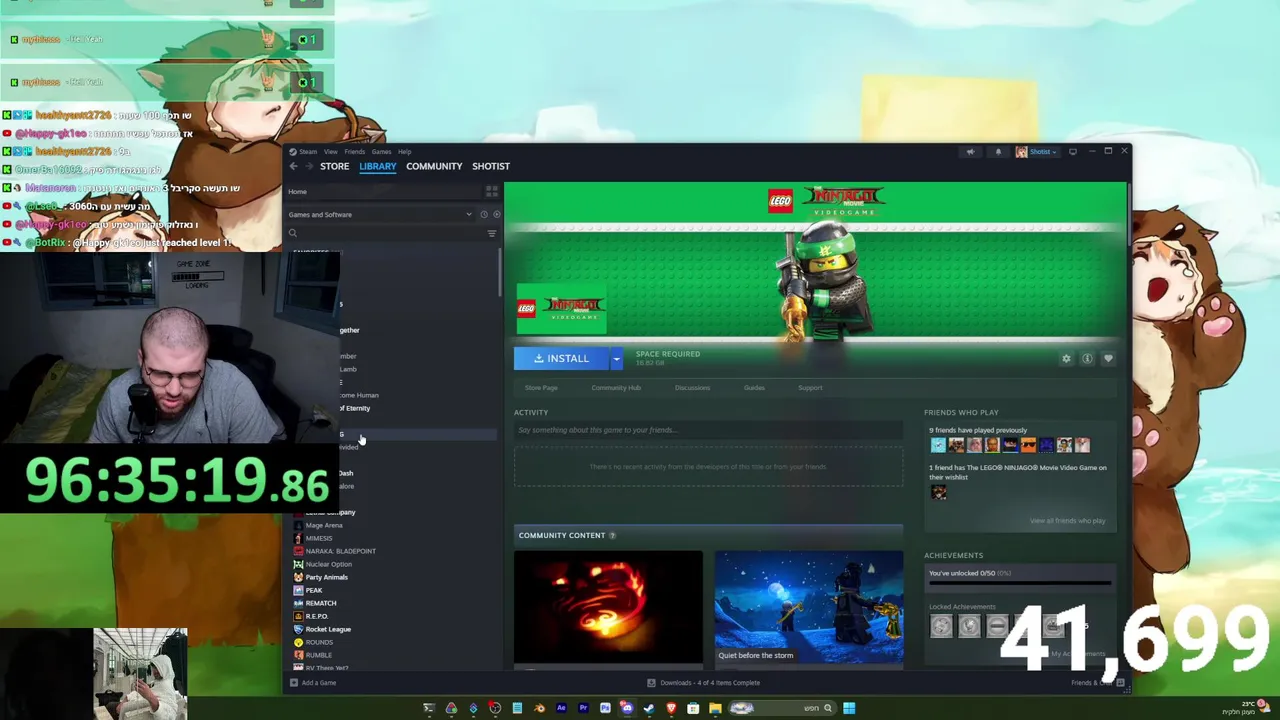Open the Help menu
1280x720 pixels.
coord(404,152)
